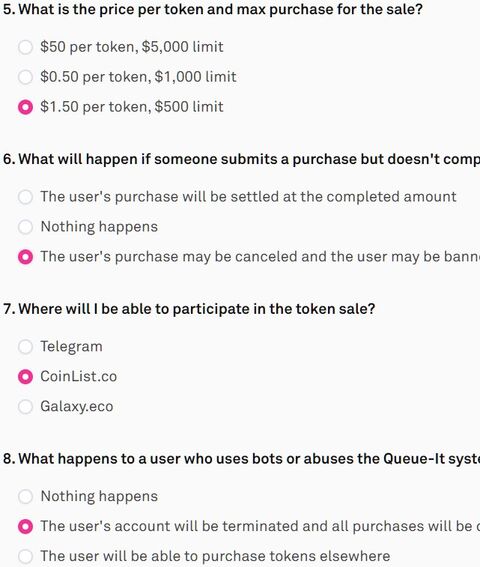480x567 pixels.
Task: Select "Nothing happens" under question 6
Action: pyautogui.click(x=25, y=227)
